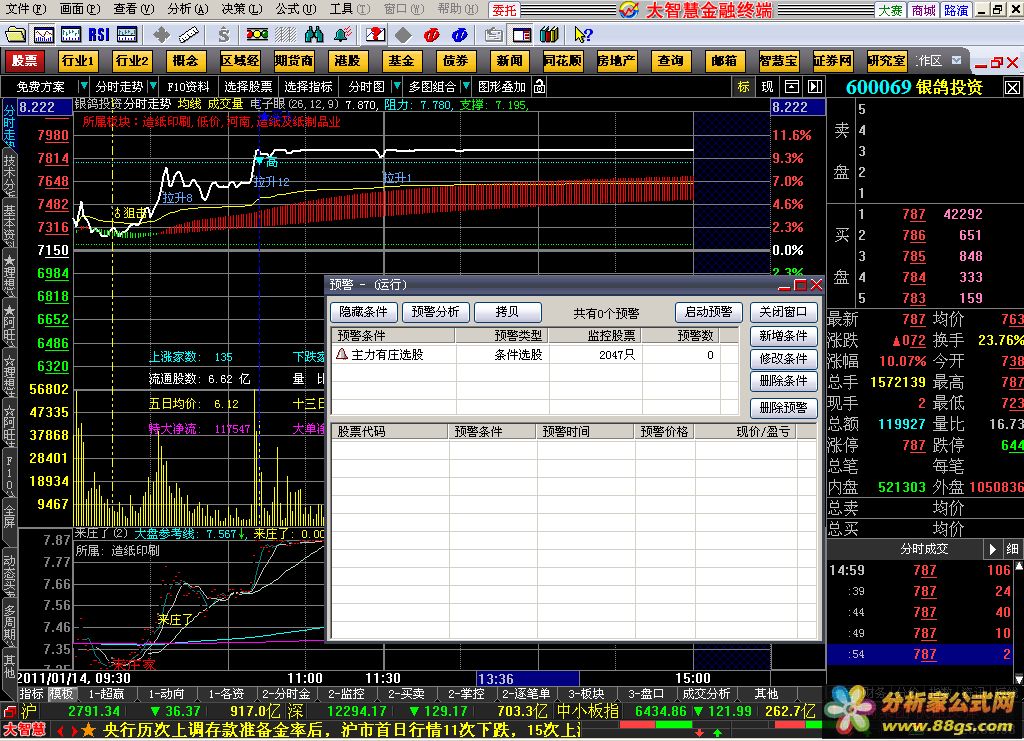Click the red circular logo icon
Image resolution: width=1024 pixels, height=741 pixels.
[x=432, y=35]
